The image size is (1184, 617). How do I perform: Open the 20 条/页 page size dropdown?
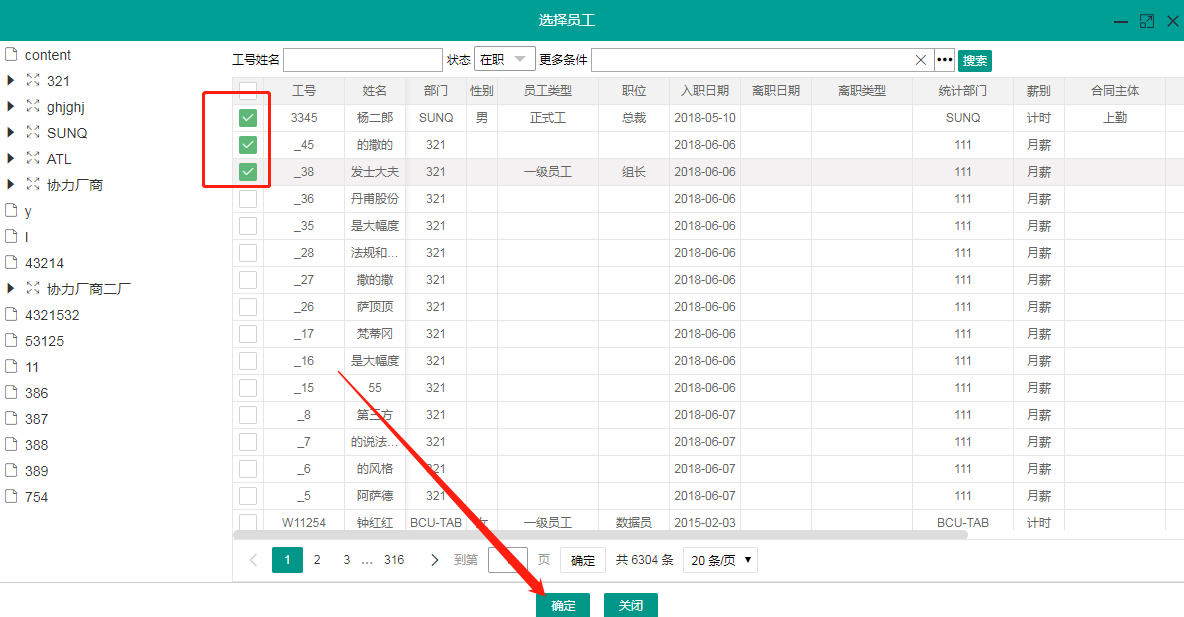(720, 560)
